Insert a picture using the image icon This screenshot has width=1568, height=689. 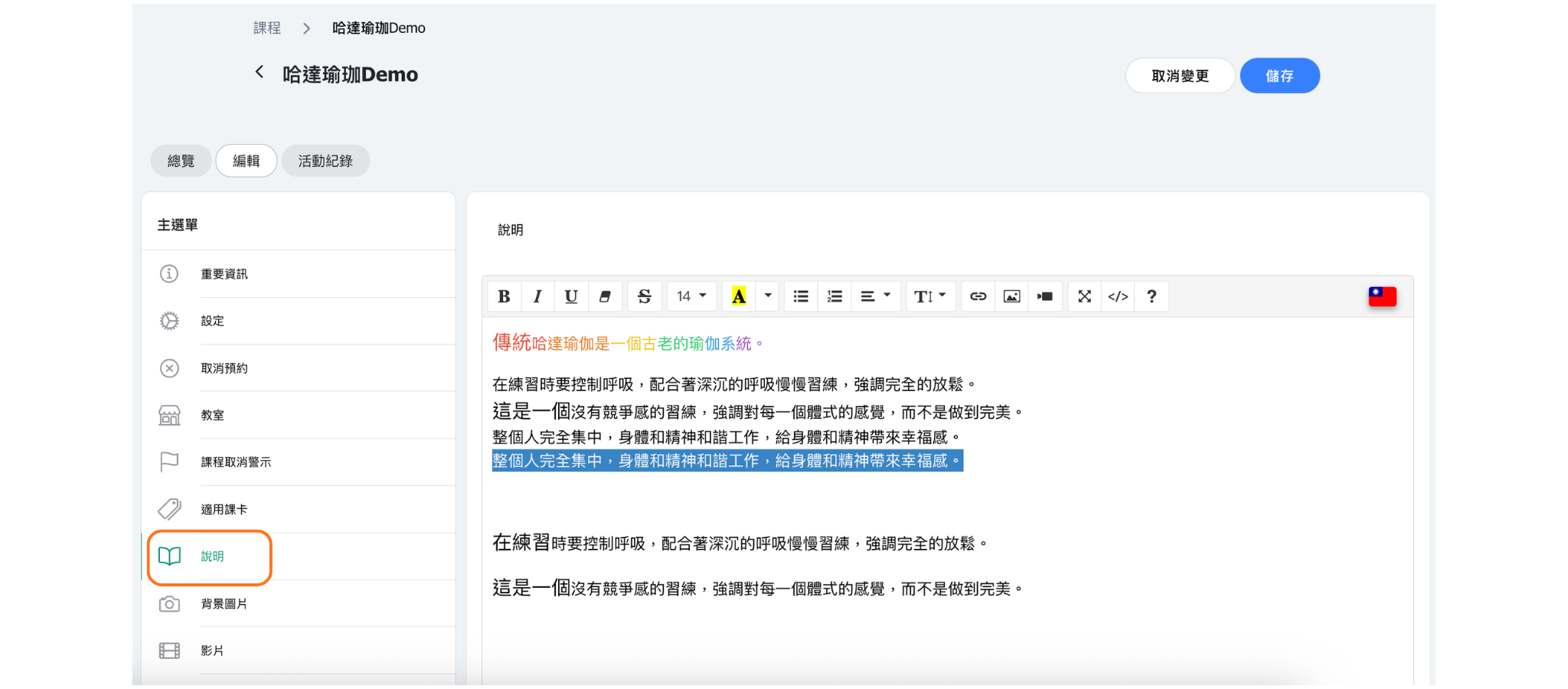[x=1011, y=296]
